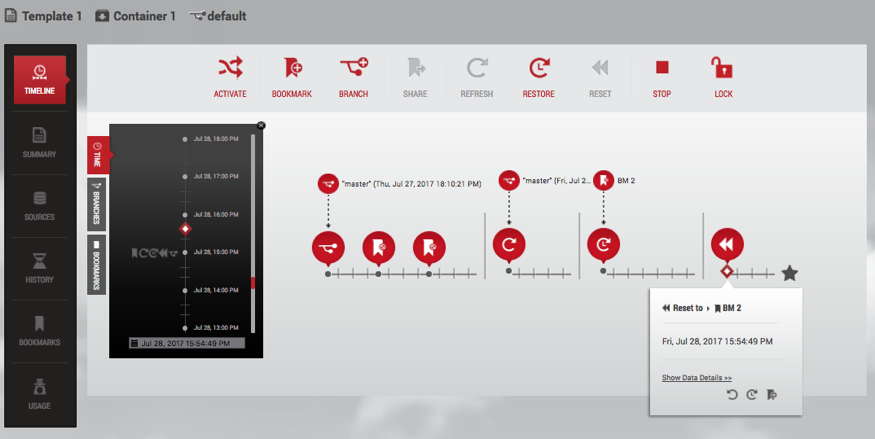Close the time picker panel

pos(261,126)
